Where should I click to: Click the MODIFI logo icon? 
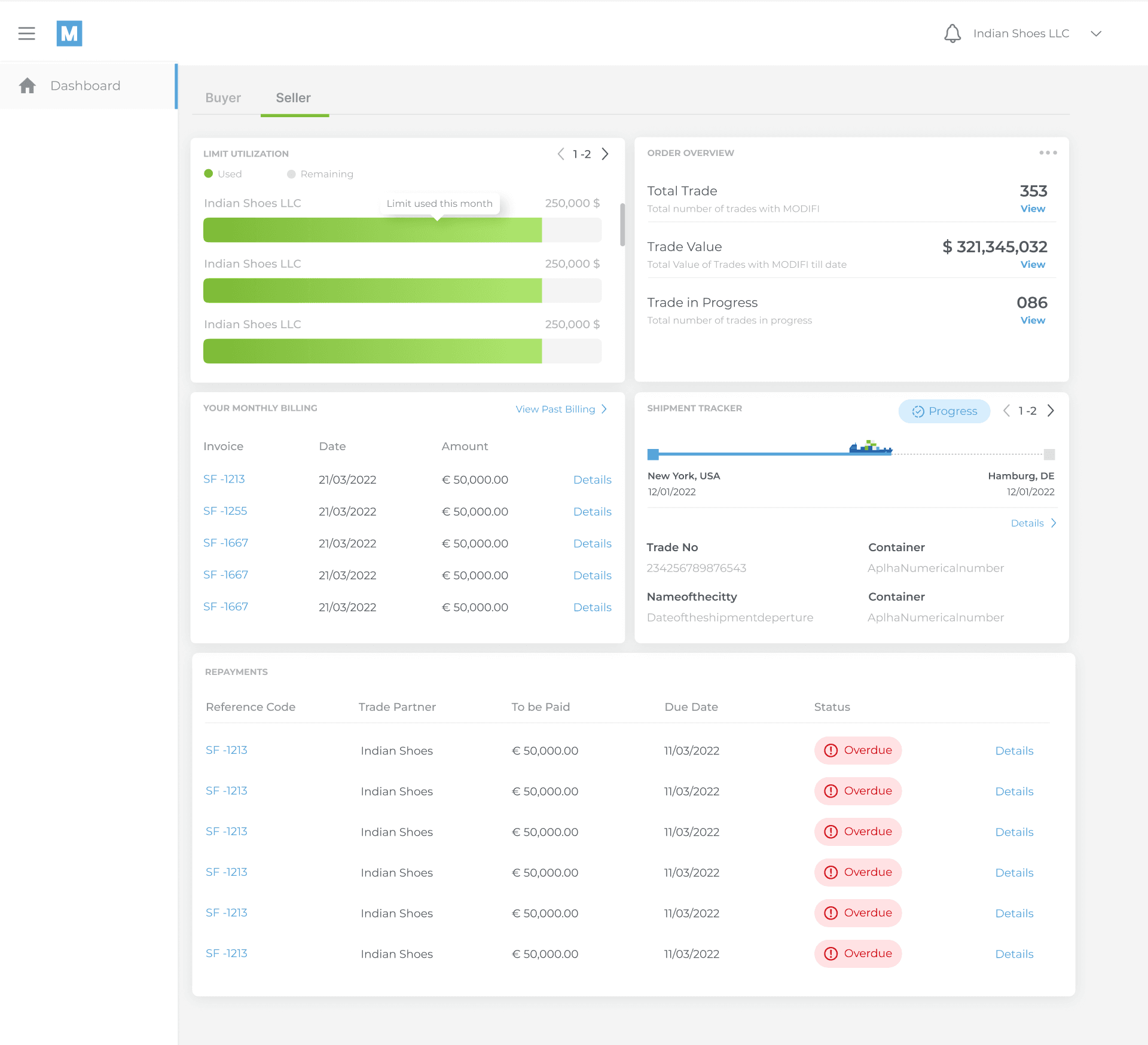click(69, 33)
